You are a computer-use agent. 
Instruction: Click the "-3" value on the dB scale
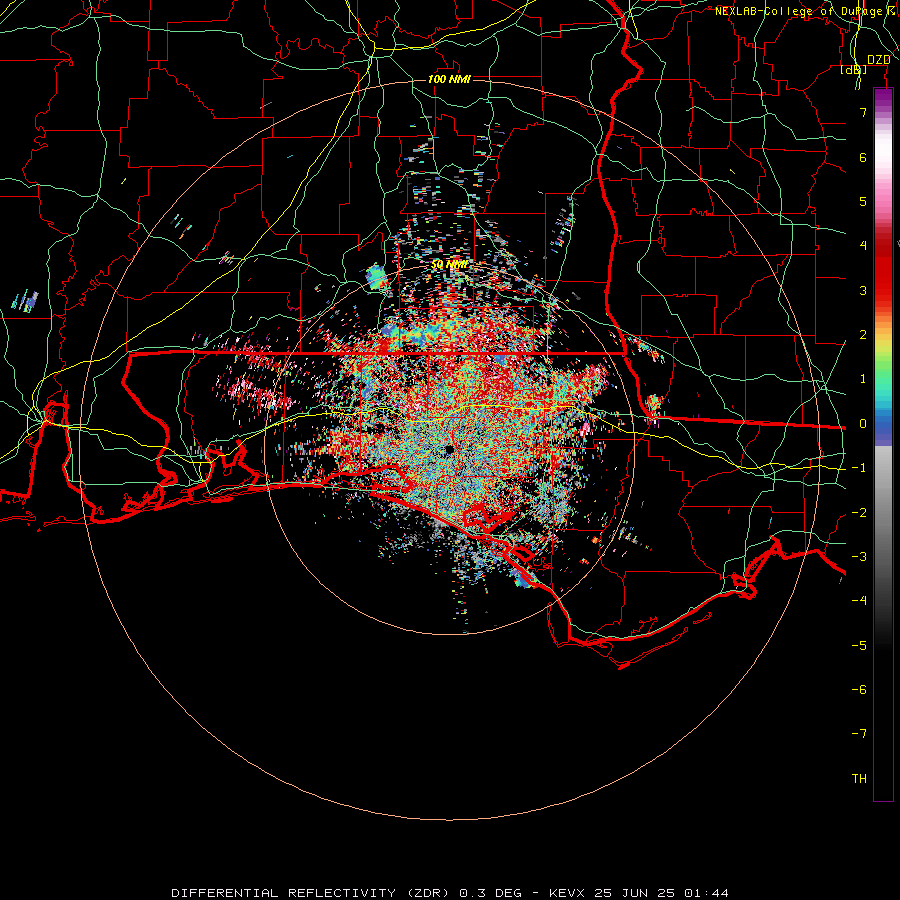(x=859, y=557)
